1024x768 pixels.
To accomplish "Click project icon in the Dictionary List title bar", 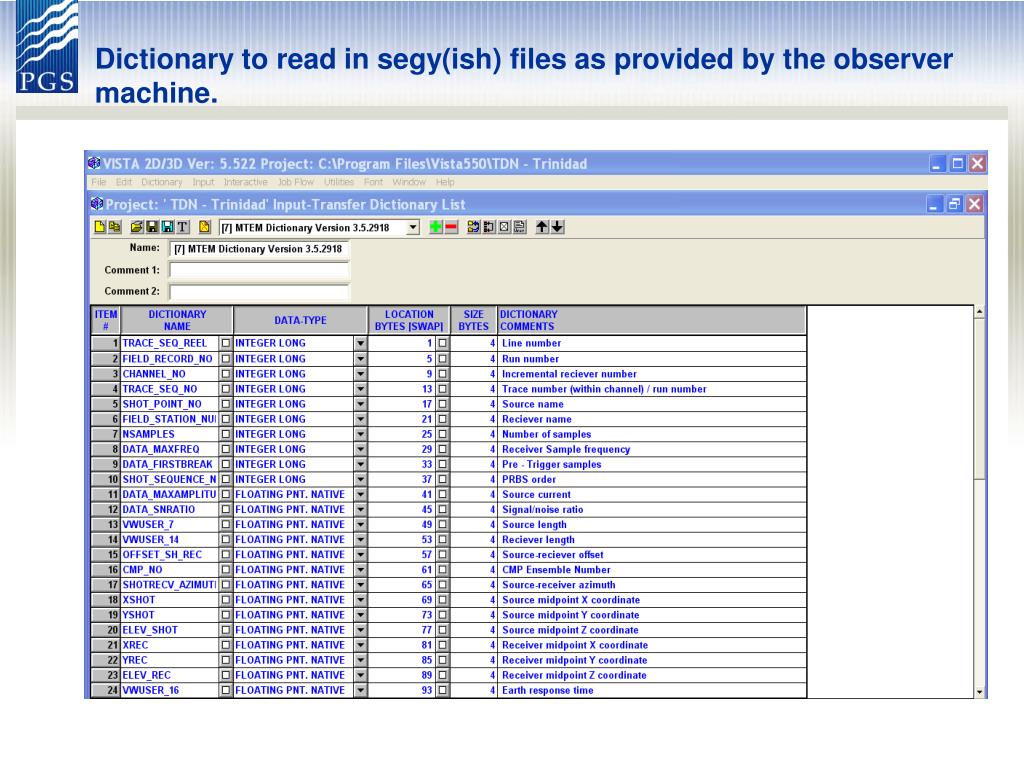I will [97, 204].
